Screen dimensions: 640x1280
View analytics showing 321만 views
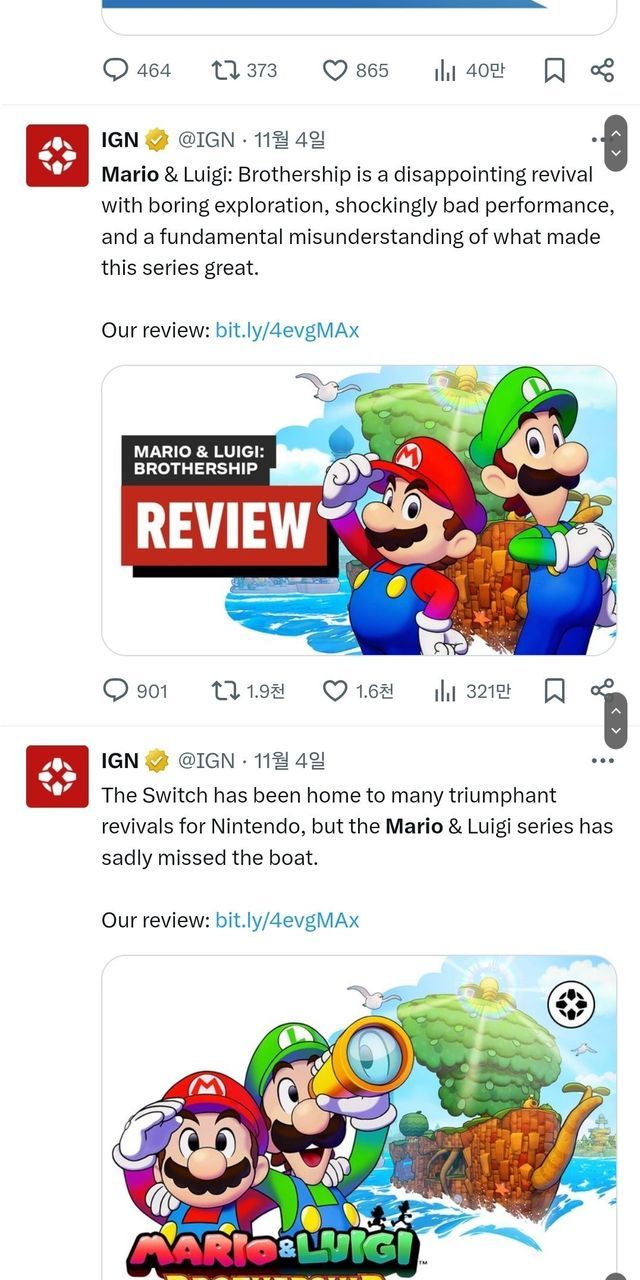472,690
